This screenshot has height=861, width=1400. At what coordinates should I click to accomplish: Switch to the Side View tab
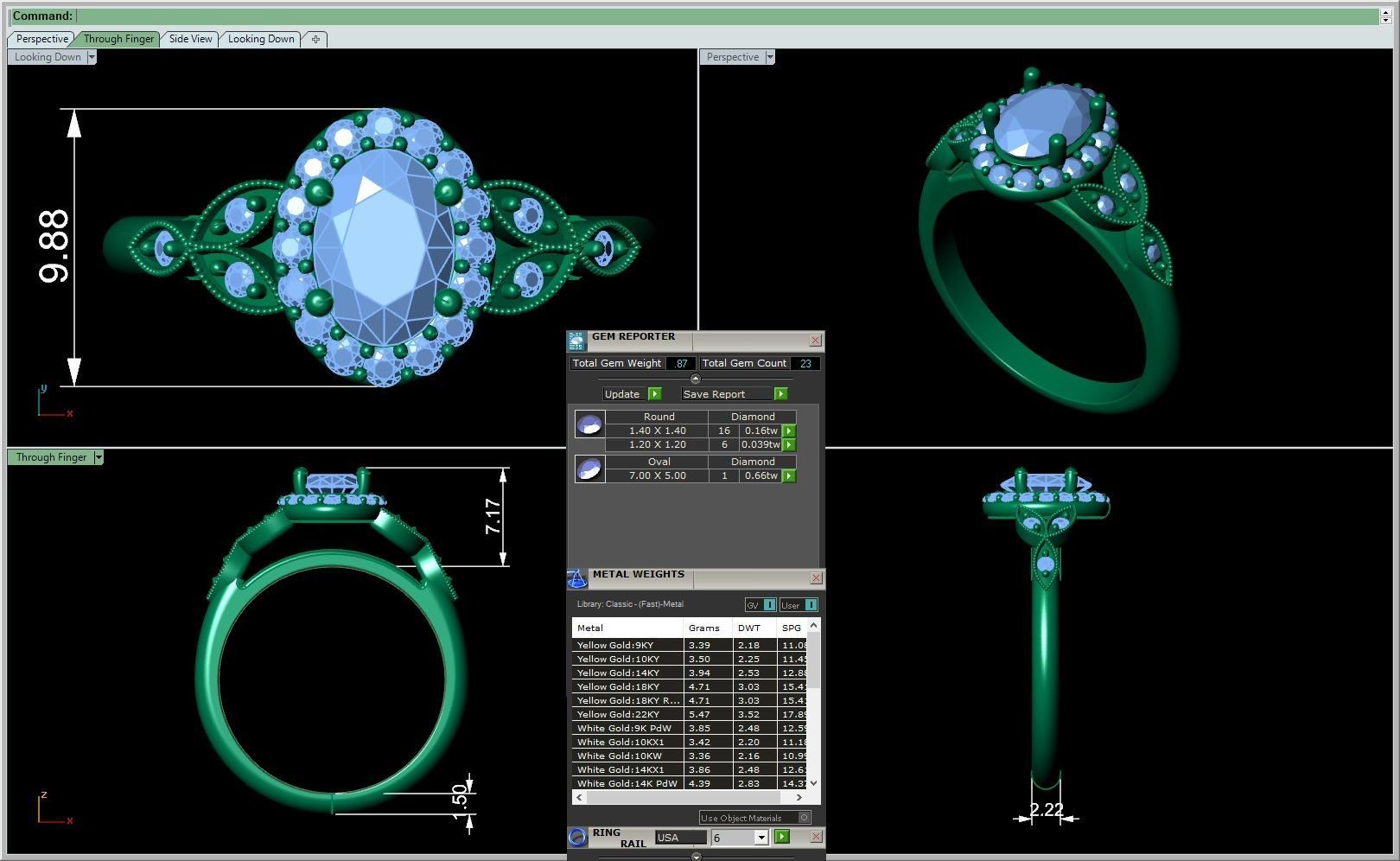click(x=190, y=39)
